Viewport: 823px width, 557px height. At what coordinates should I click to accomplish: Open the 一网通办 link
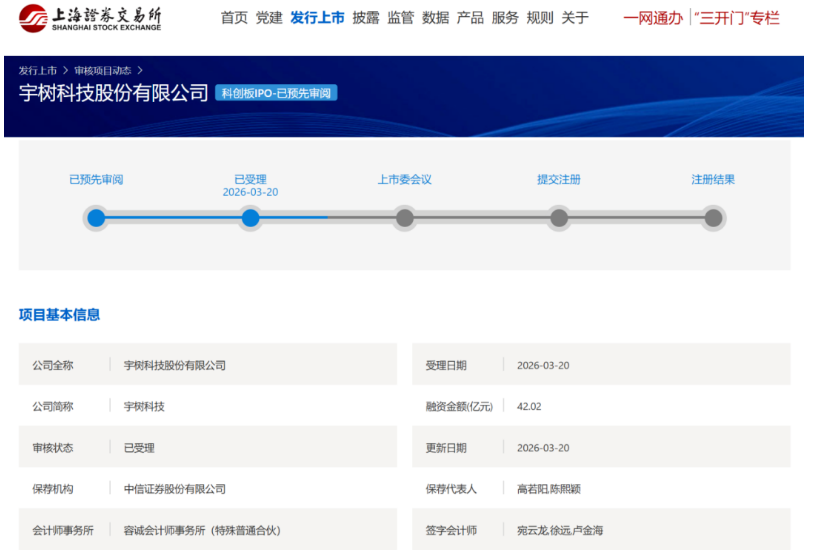653,18
